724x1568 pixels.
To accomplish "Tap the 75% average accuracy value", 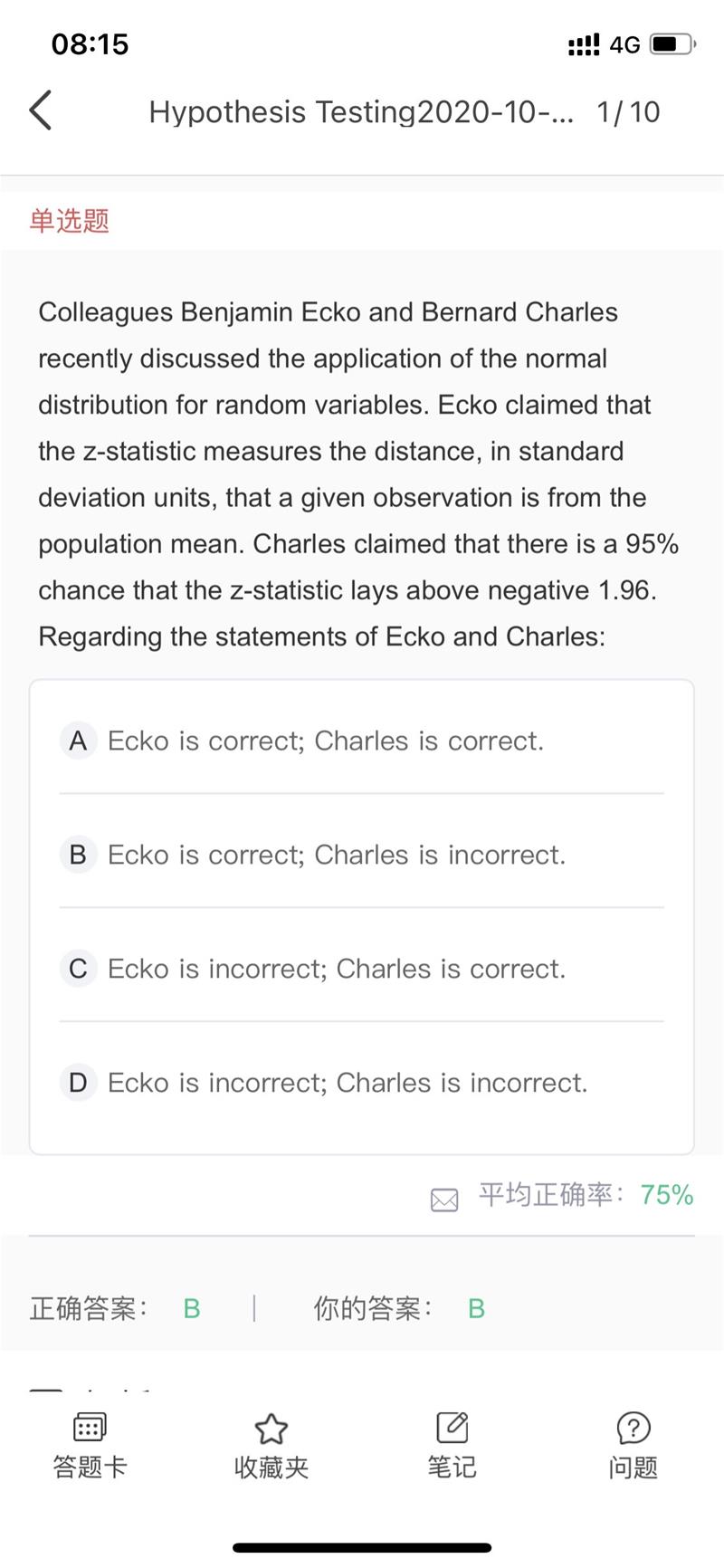I will [667, 1195].
